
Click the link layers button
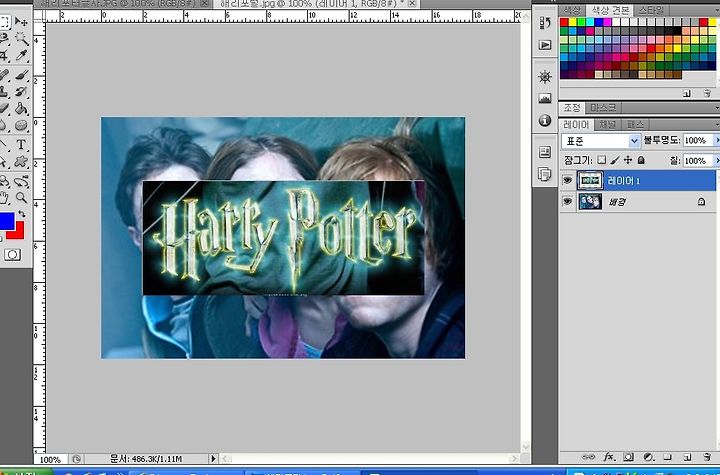[x=588, y=457]
